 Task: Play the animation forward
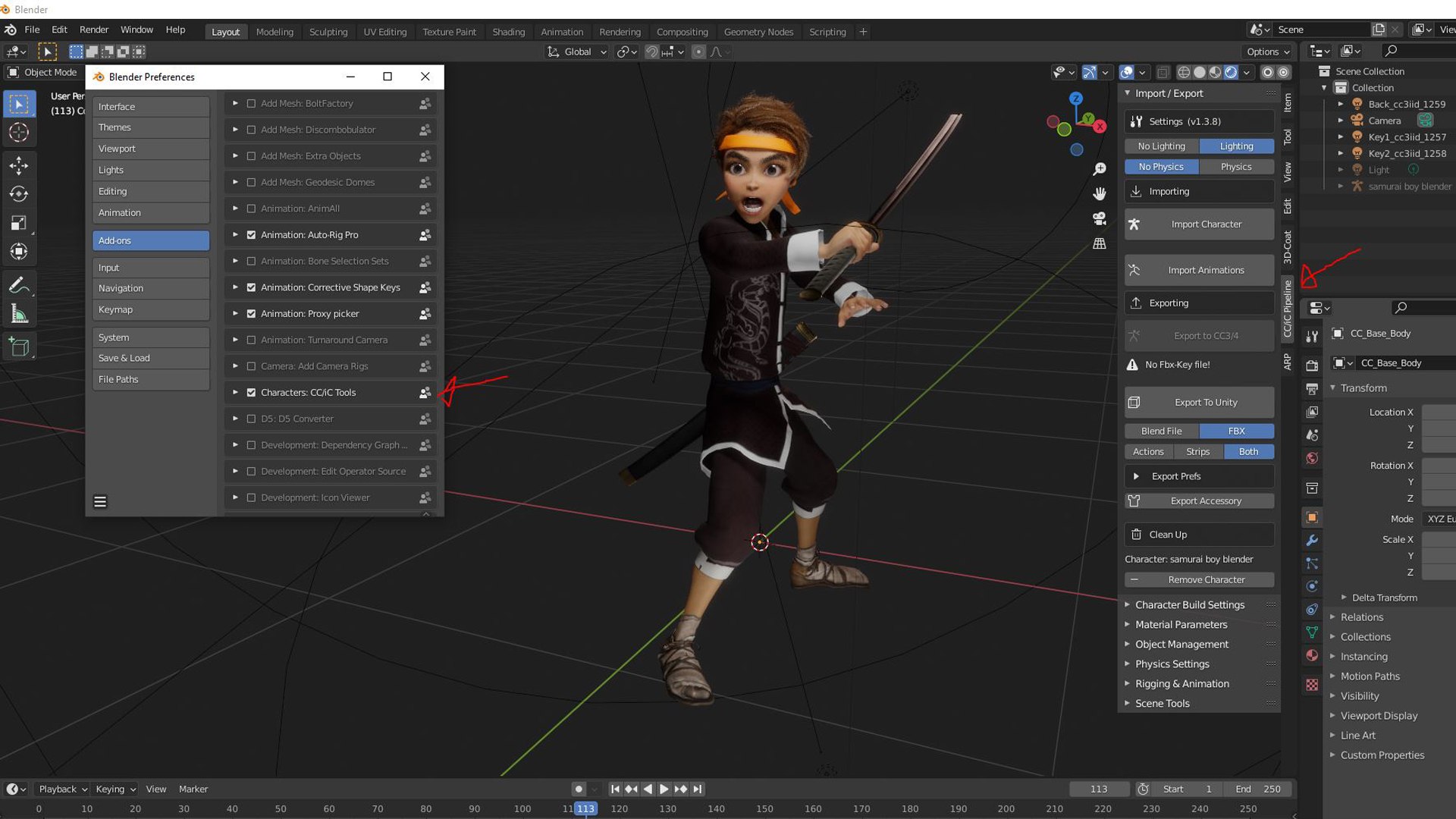coord(664,789)
